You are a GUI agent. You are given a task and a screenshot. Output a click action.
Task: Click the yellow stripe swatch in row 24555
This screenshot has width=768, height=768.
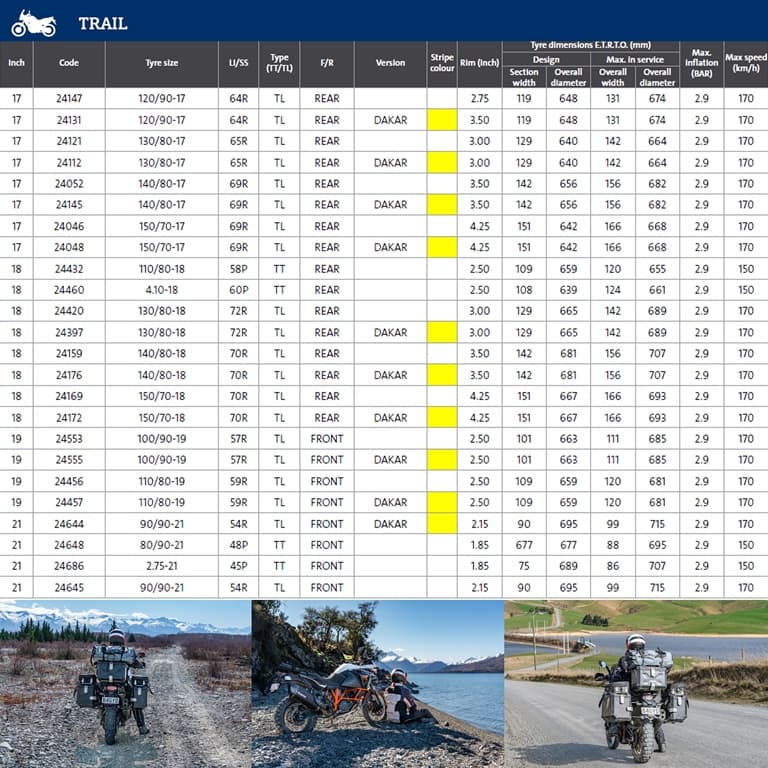(x=442, y=460)
